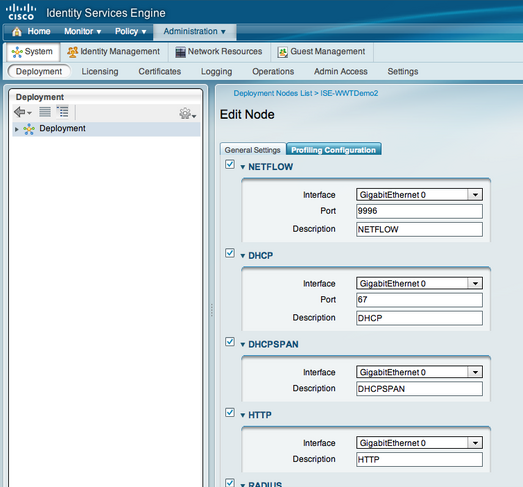Uncheck the HTTP probe checkbox
This screenshot has height=487, width=523.
pos(229,412)
